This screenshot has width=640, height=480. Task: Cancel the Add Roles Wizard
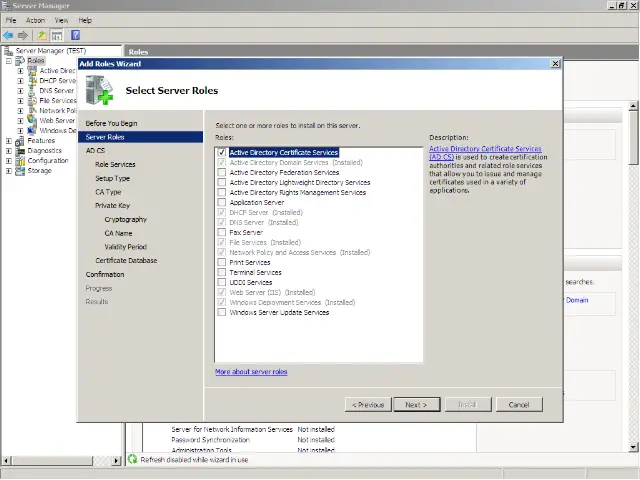click(x=519, y=404)
